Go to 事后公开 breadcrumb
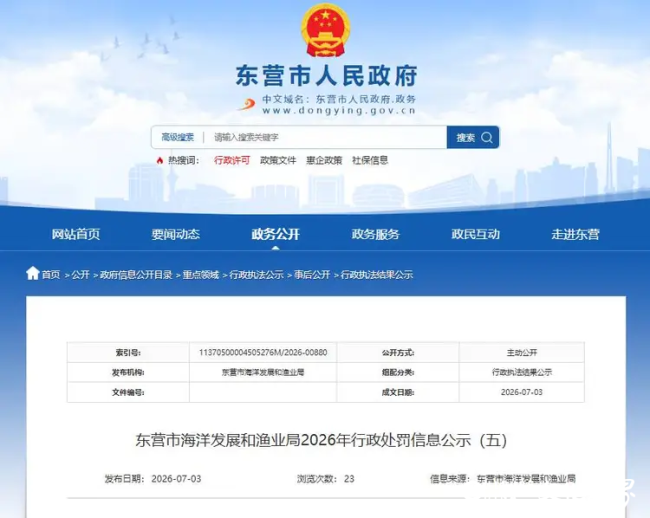Image resolution: width=650 pixels, height=518 pixels. pos(312,275)
